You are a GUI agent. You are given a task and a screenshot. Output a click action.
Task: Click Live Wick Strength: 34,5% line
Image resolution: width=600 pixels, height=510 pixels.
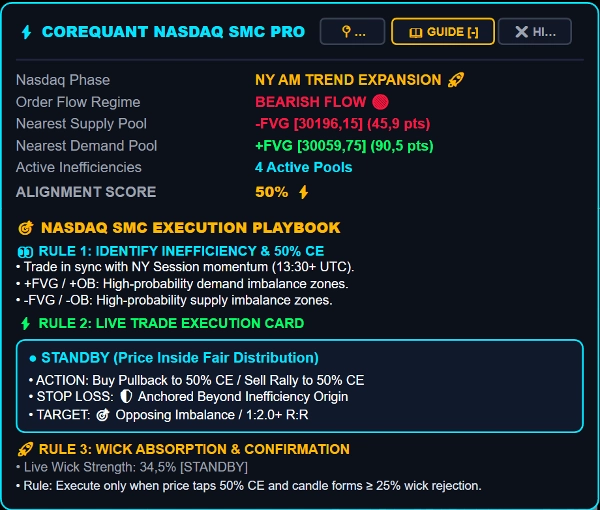[x=132, y=467]
